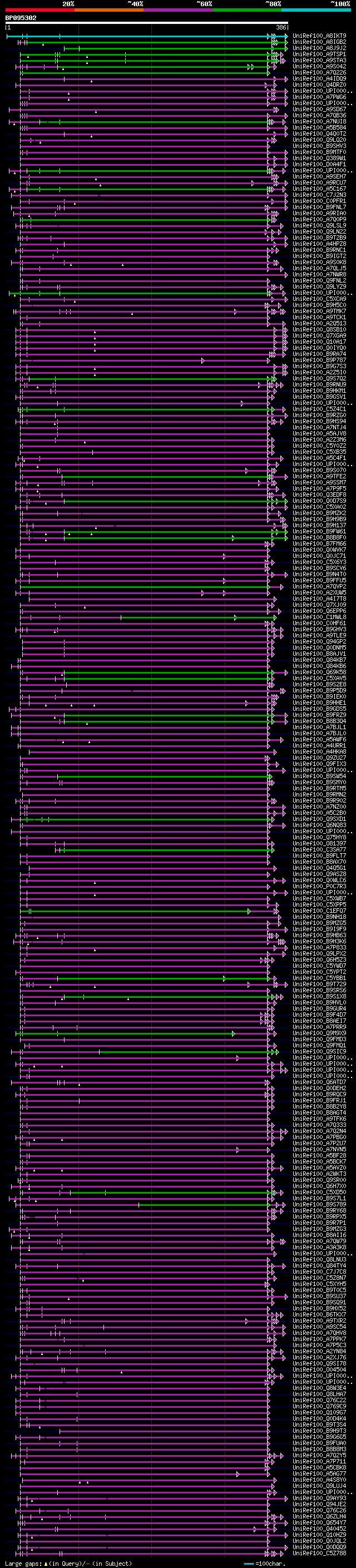Select the UniRef100_A7Q226 label
The width and height of the screenshot is (356, 1568).
click(319, 72)
